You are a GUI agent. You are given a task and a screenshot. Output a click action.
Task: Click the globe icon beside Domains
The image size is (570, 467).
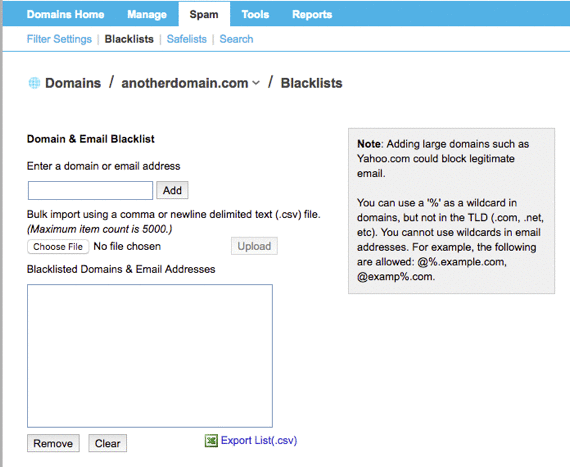click(34, 83)
